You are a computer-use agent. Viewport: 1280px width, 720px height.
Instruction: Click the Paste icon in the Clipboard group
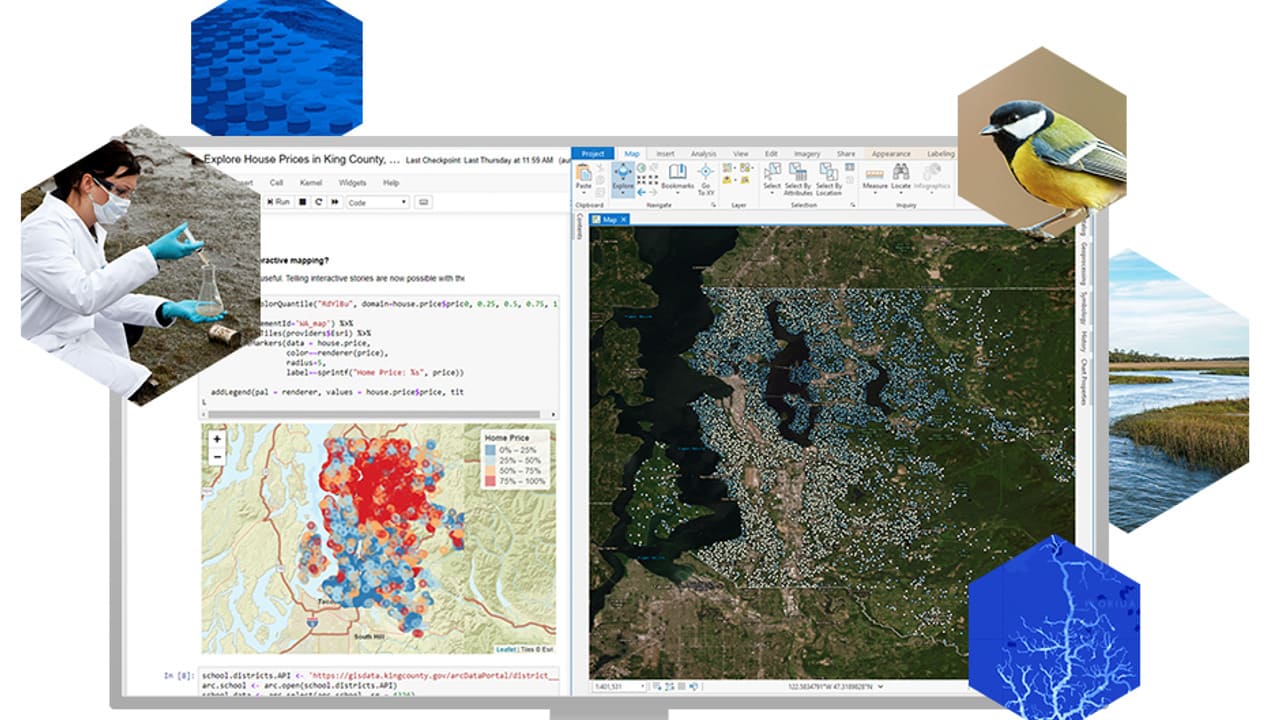coord(585,172)
